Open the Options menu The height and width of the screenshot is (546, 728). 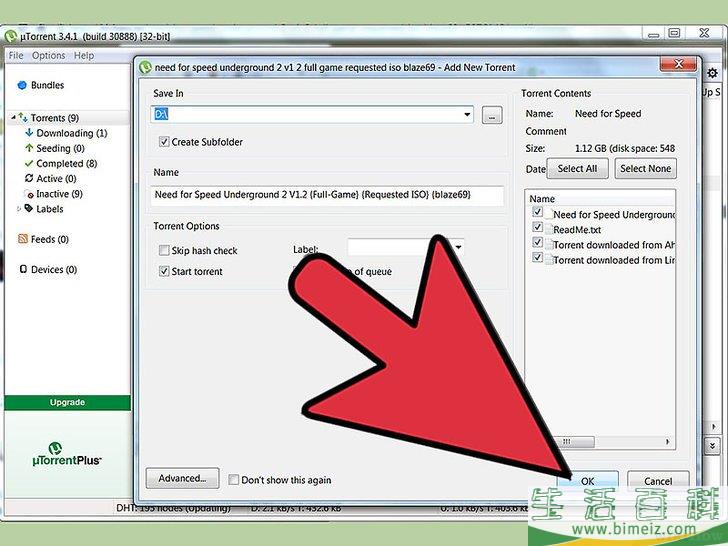[x=48, y=55]
